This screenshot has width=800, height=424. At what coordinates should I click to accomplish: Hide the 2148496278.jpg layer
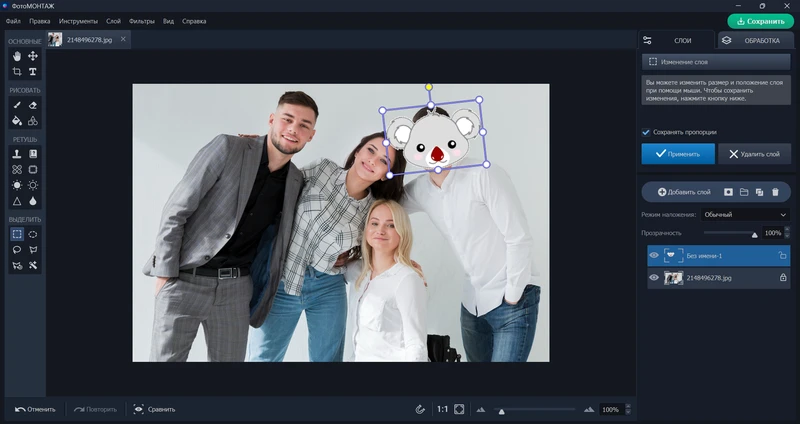pos(654,278)
